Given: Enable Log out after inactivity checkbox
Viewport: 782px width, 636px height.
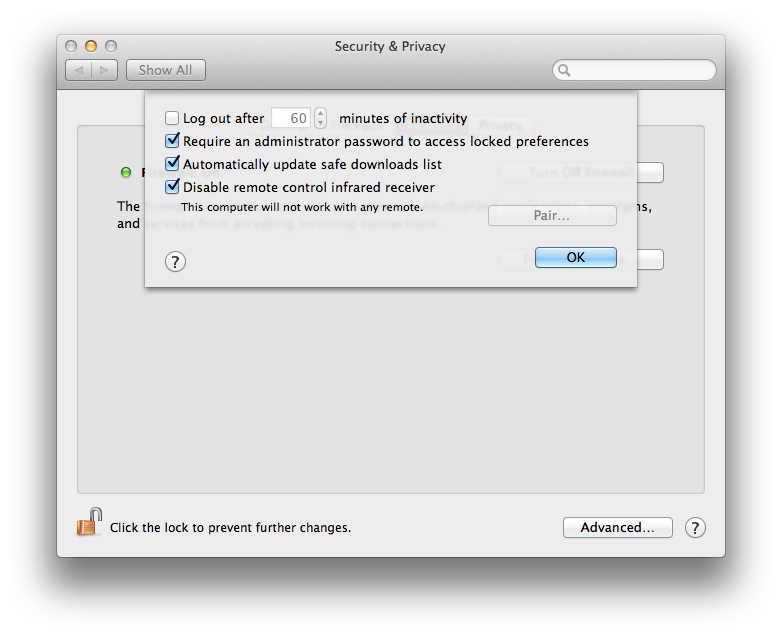Looking at the screenshot, I should click(172, 118).
